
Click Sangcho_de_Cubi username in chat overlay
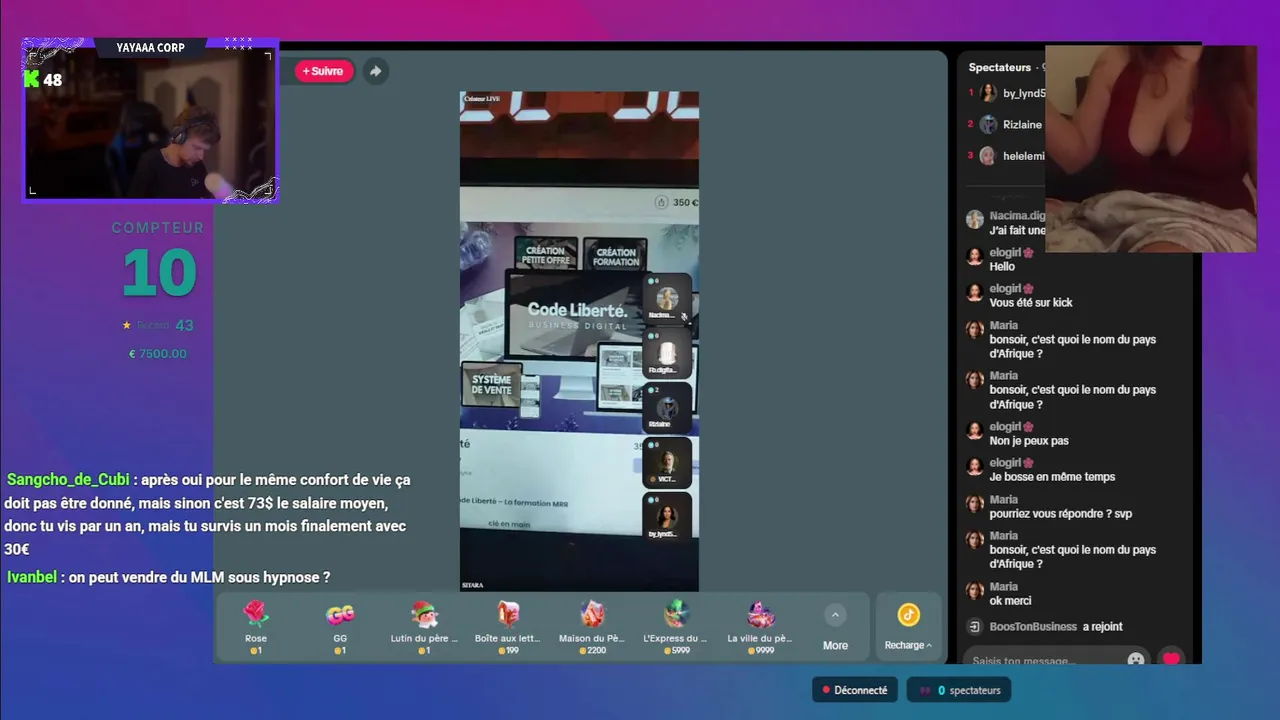click(x=69, y=480)
